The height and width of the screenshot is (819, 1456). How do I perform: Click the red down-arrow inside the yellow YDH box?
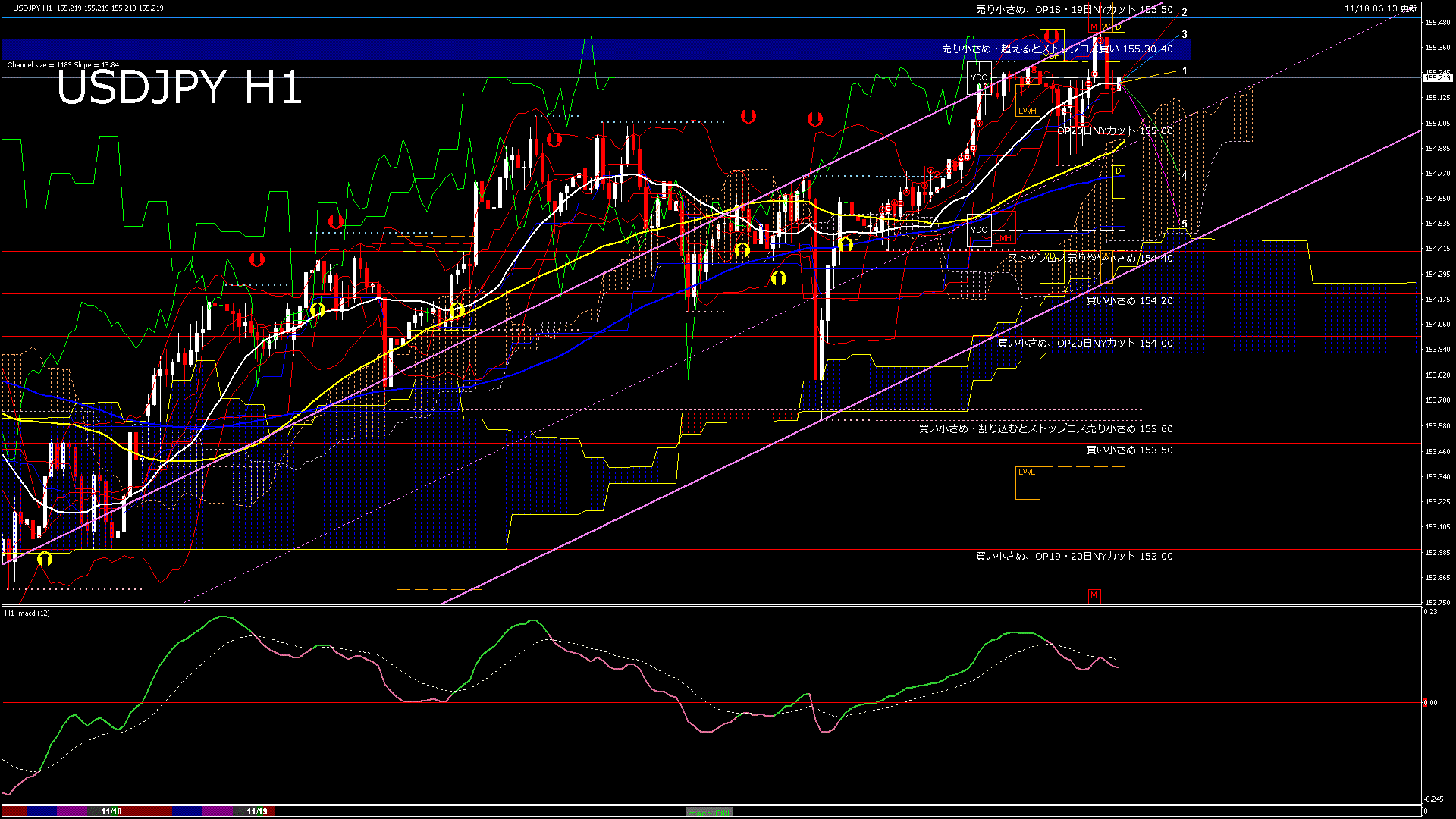[x=1050, y=36]
